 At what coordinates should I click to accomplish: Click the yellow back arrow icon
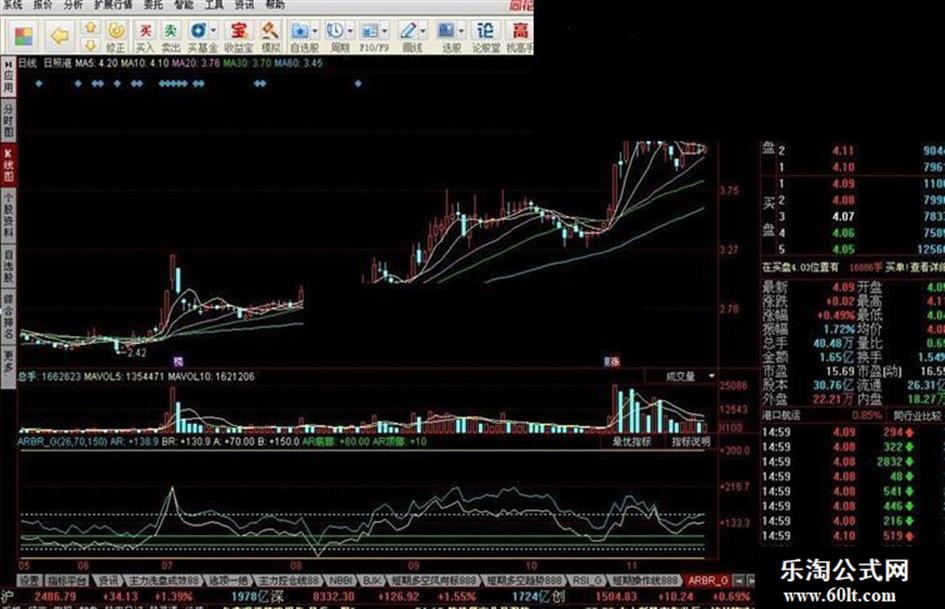pyautogui.click(x=60, y=36)
